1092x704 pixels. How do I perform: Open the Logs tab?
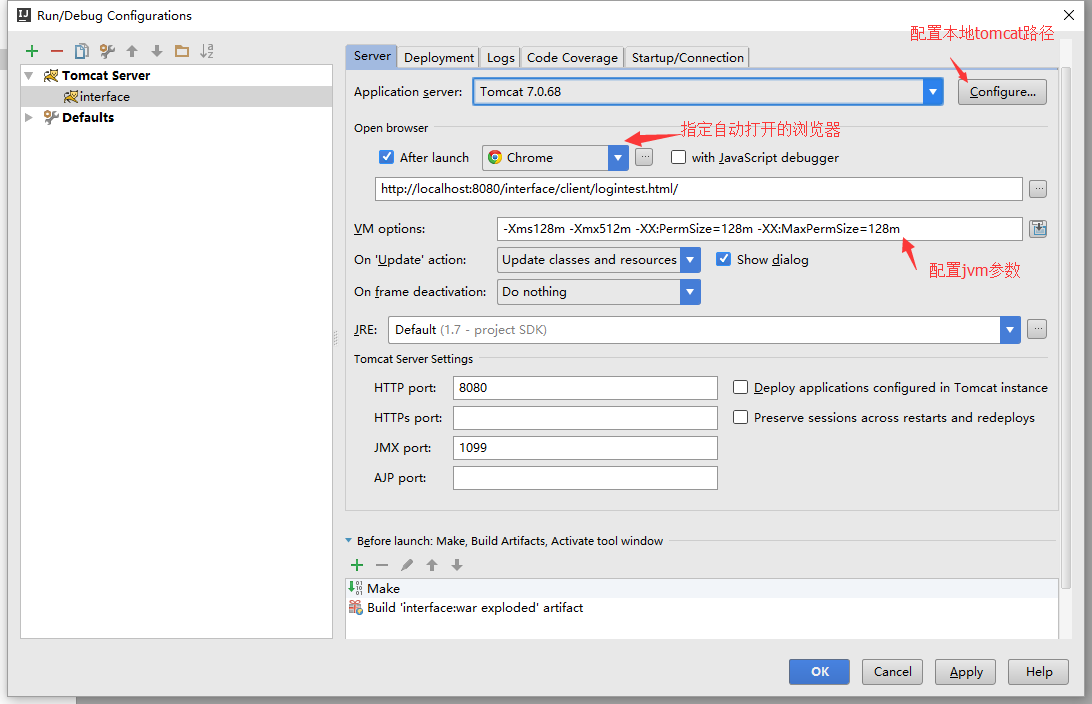coord(500,57)
